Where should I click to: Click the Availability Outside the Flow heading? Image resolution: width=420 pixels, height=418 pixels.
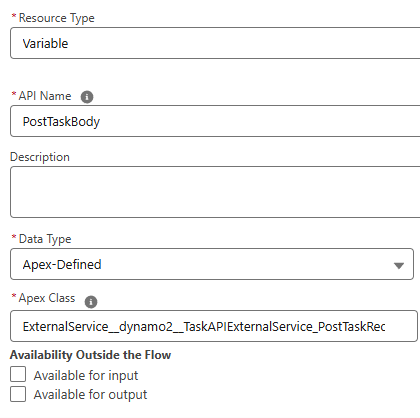click(x=90, y=355)
